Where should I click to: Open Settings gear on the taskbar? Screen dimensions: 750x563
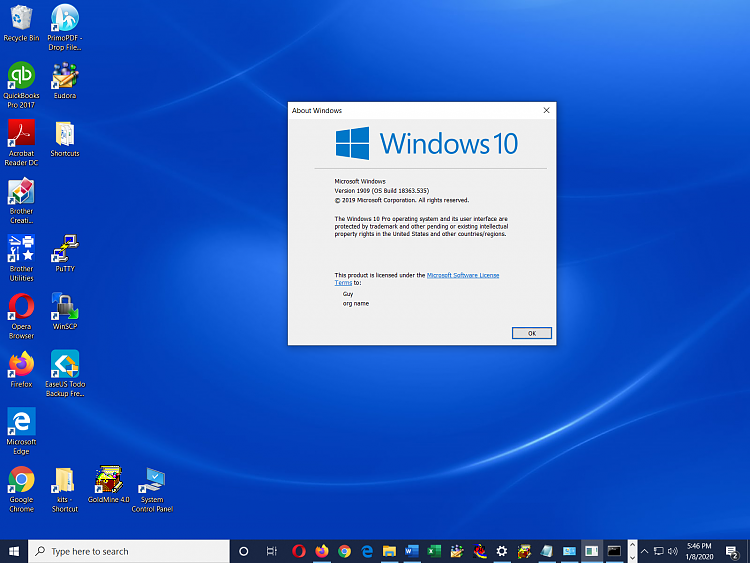click(x=501, y=552)
